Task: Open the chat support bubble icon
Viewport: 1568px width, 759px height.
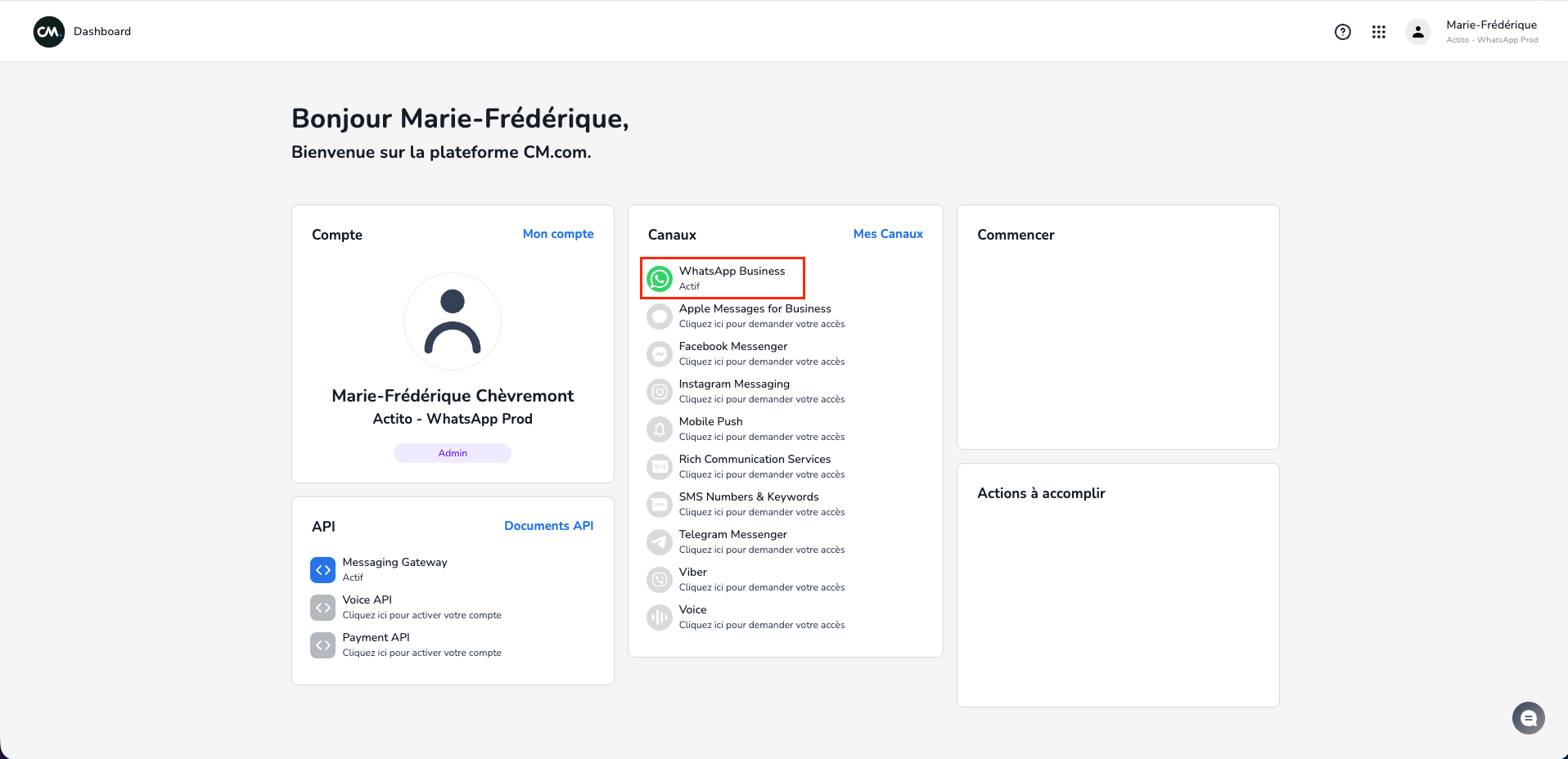Action: (x=1528, y=718)
